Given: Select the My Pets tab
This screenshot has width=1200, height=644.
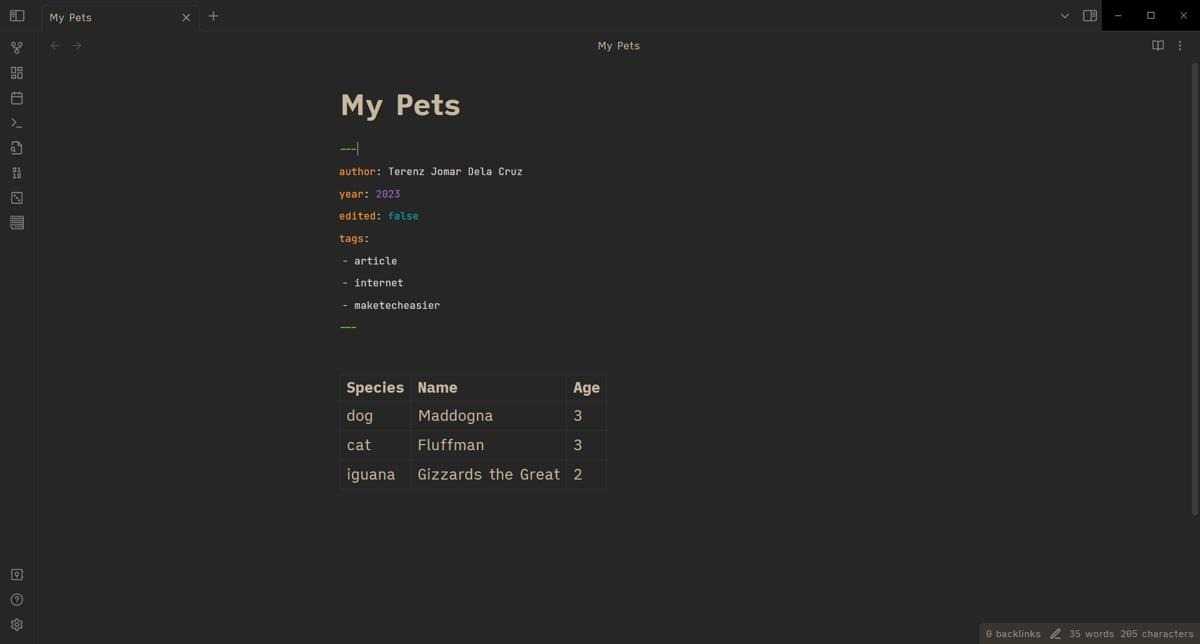Looking at the screenshot, I should pos(110,17).
